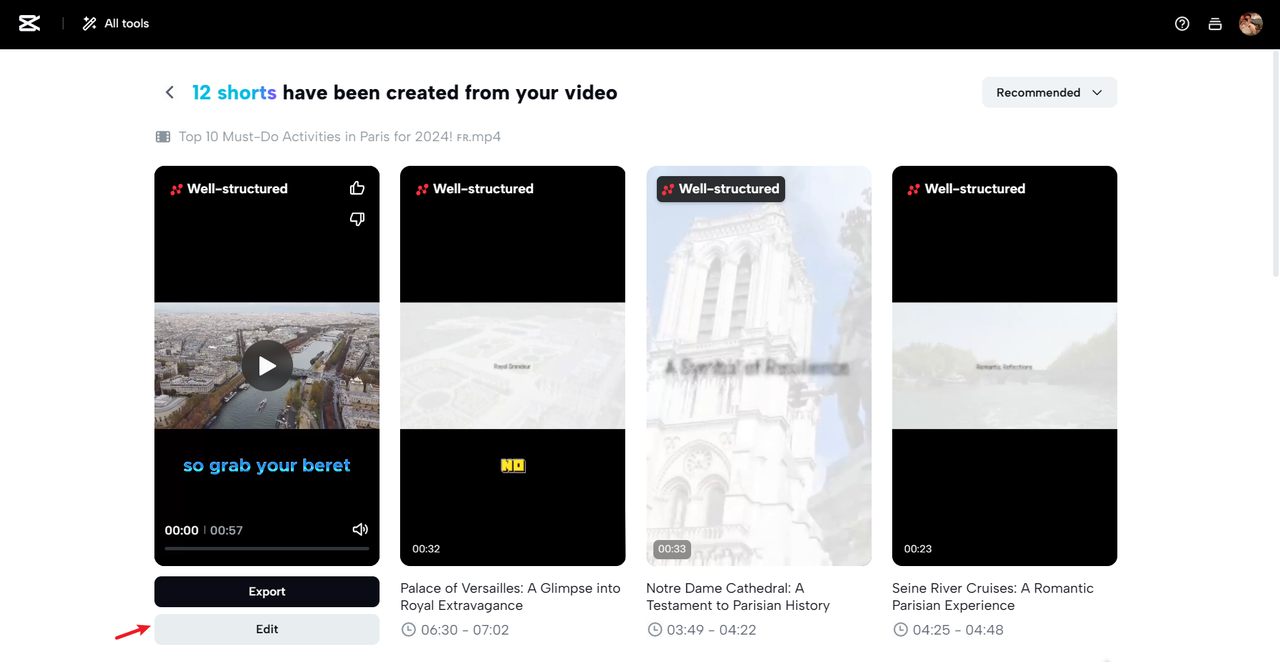Open the Notre Dame Cathedral short thumbnail
The image size is (1280, 662).
click(759, 366)
